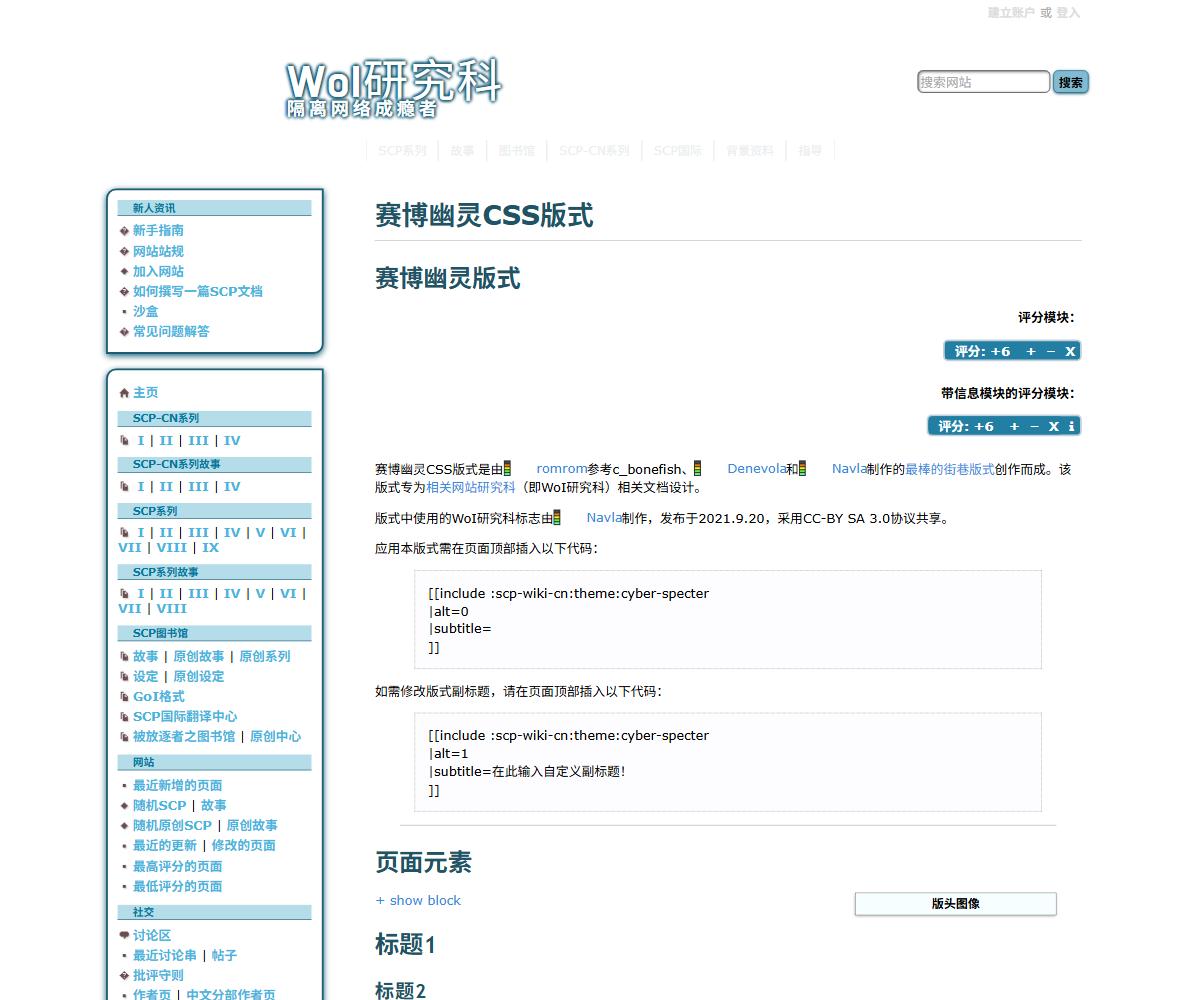Select the 版头图像 tab box
Viewport: 1200px width, 1000px height.
point(955,904)
